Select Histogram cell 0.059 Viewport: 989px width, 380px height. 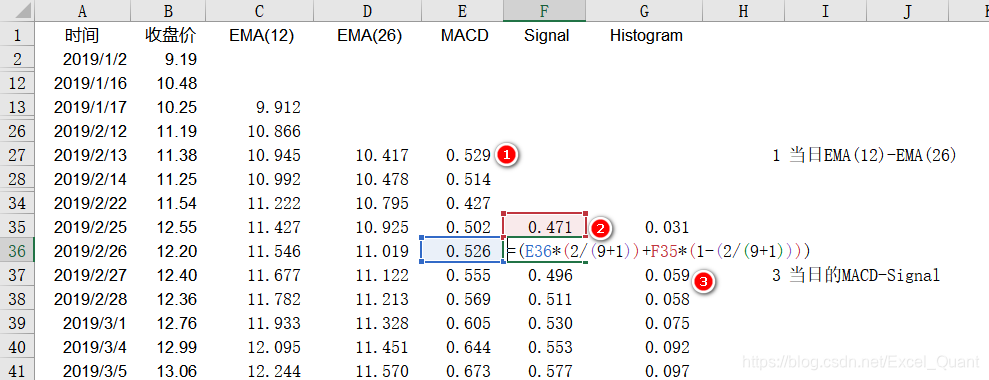click(x=644, y=275)
